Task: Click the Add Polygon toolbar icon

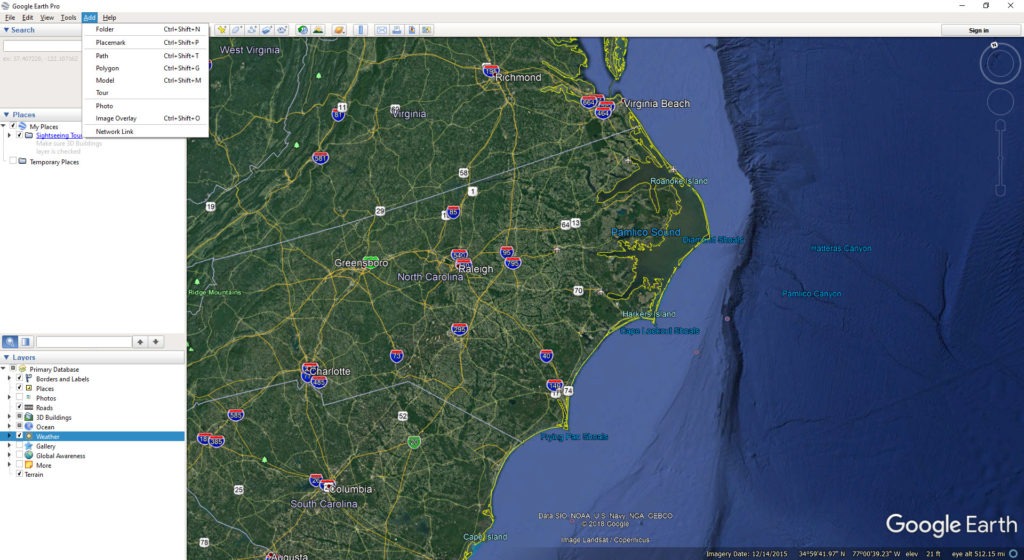Action: [237, 30]
